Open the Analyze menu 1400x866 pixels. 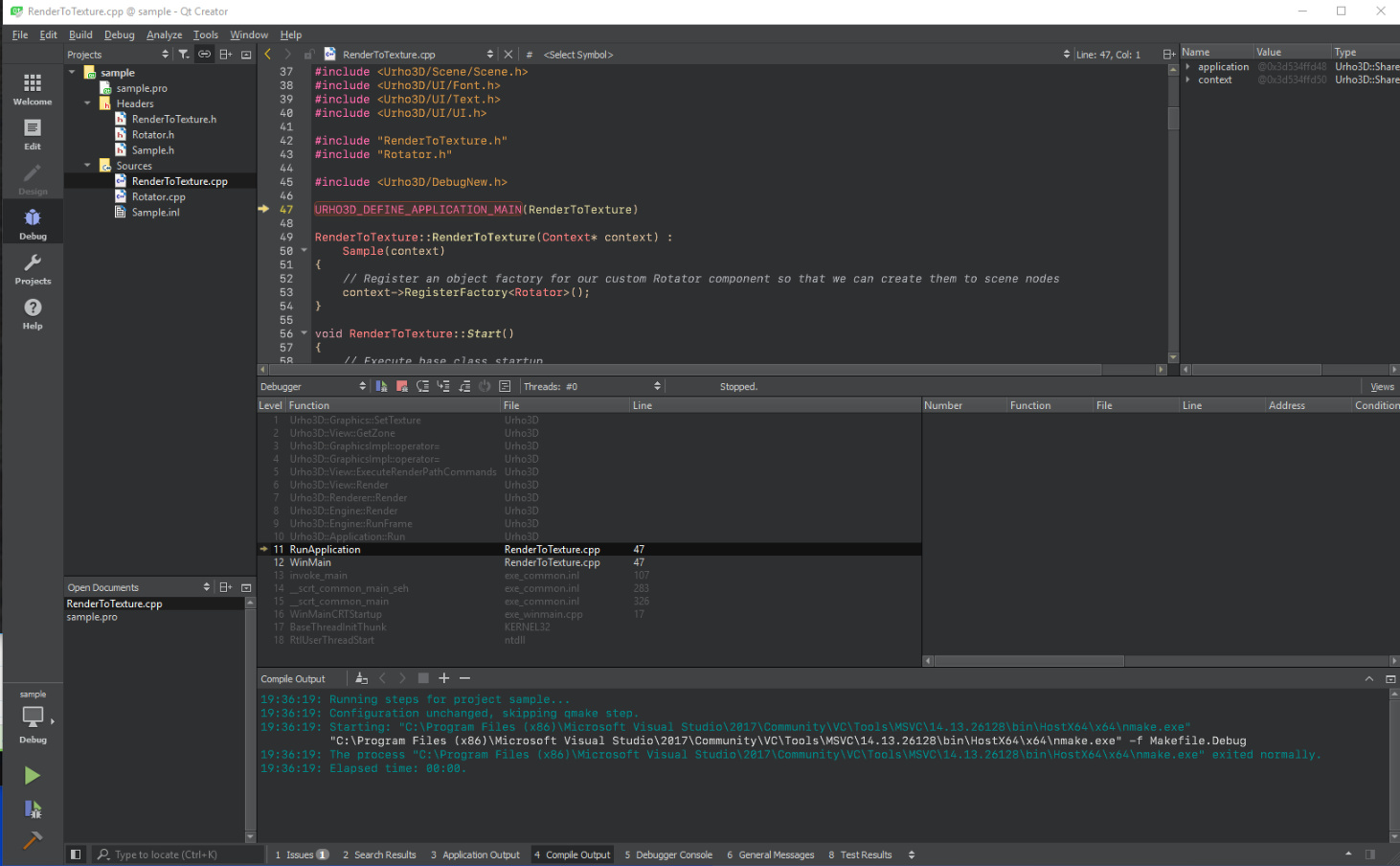[165, 34]
